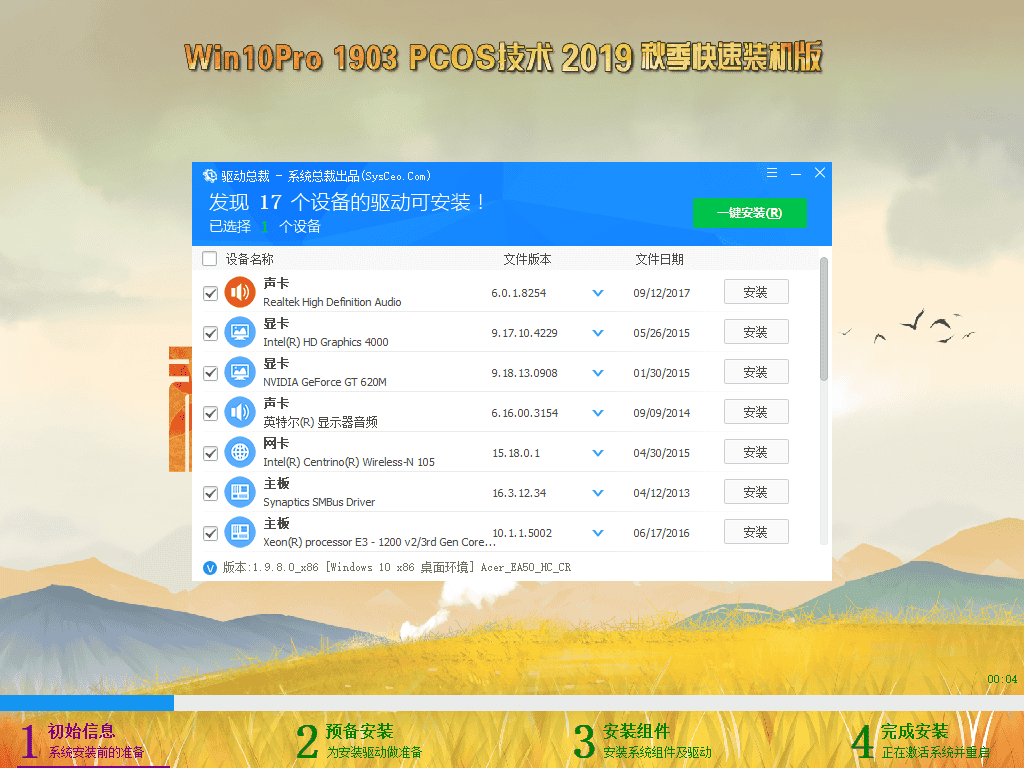This screenshot has width=1024, height=768.
Task: Click the 文件版本 column header
Action: [x=527, y=259]
